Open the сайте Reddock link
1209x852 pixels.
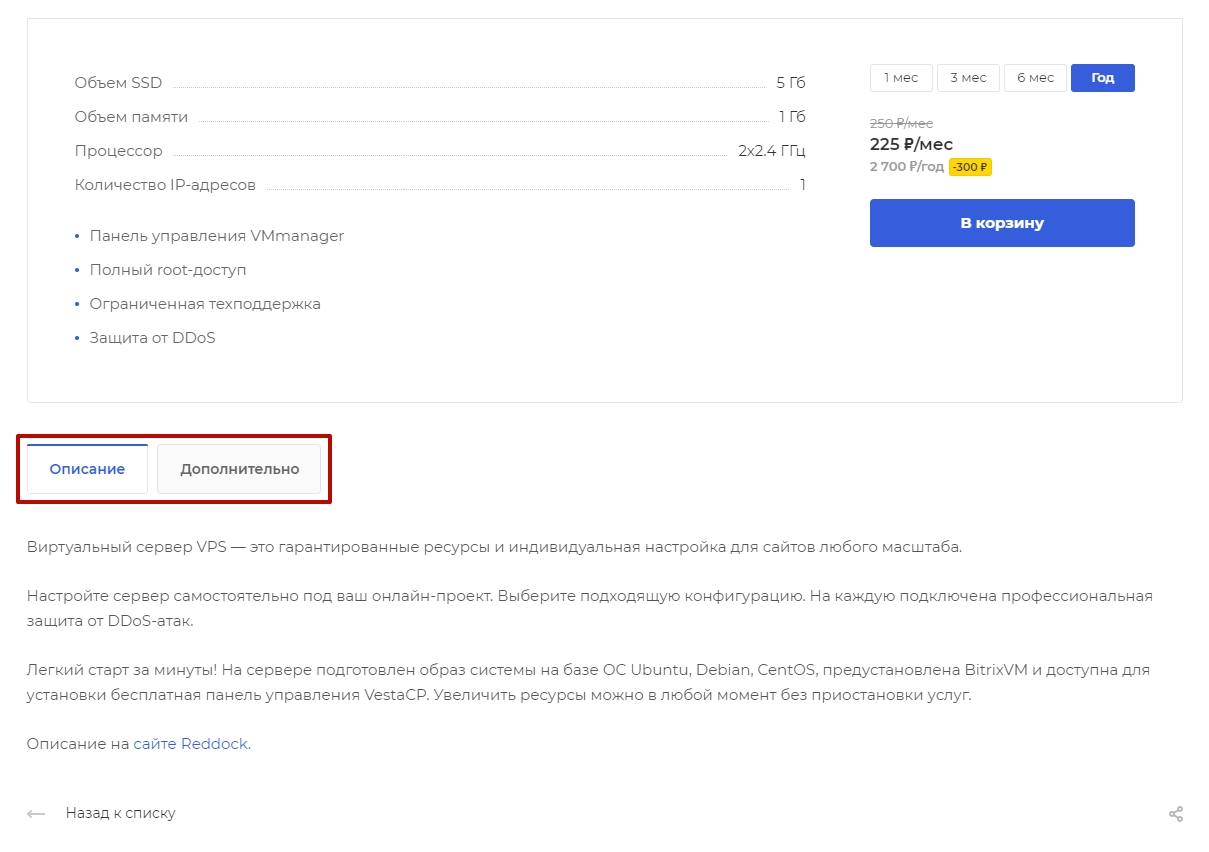click(x=191, y=744)
